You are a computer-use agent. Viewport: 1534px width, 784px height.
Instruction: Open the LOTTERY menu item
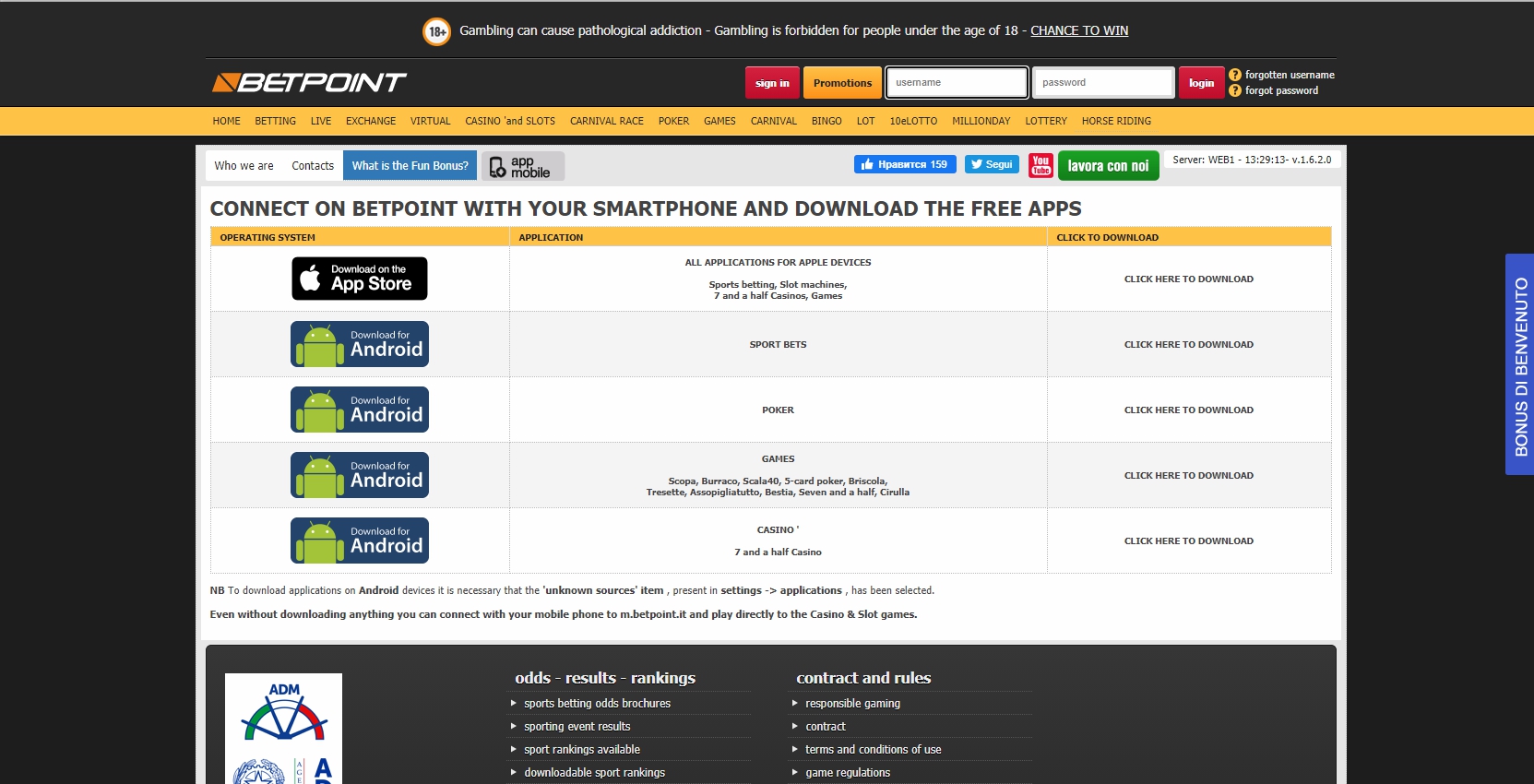pyautogui.click(x=1045, y=121)
